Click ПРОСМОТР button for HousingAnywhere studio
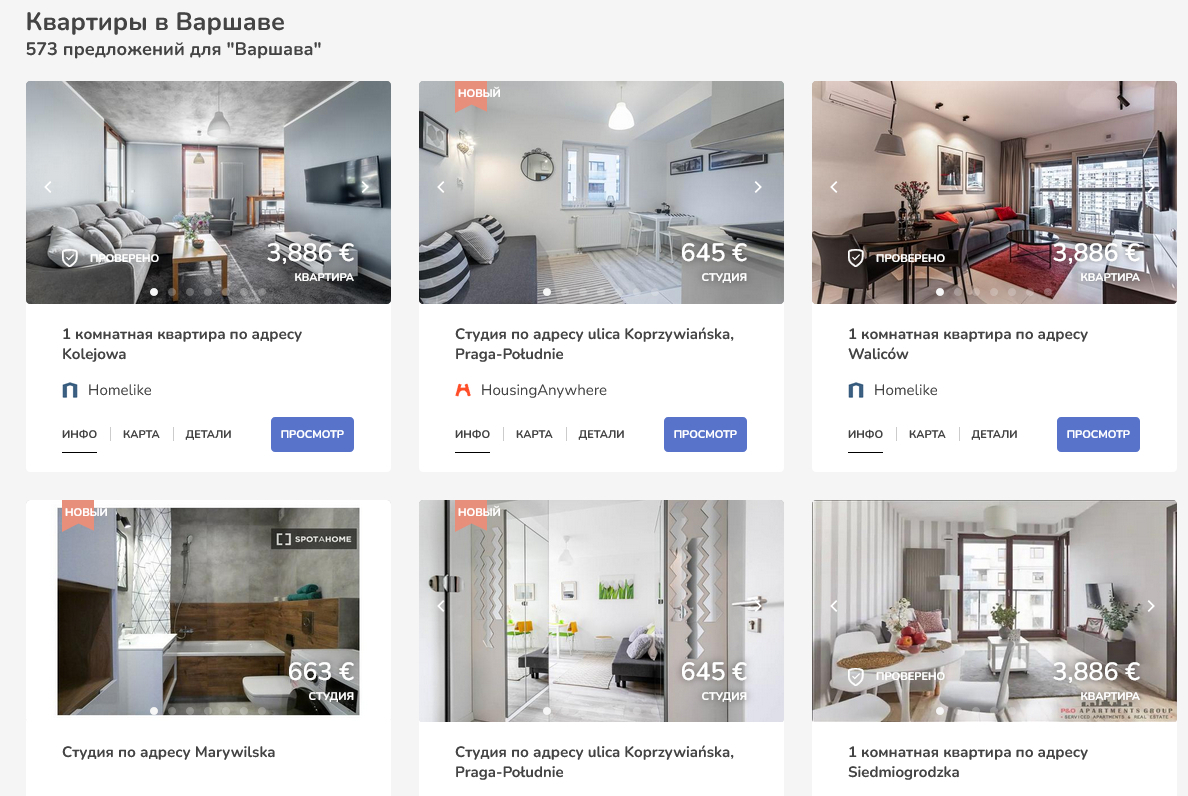 point(705,434)
